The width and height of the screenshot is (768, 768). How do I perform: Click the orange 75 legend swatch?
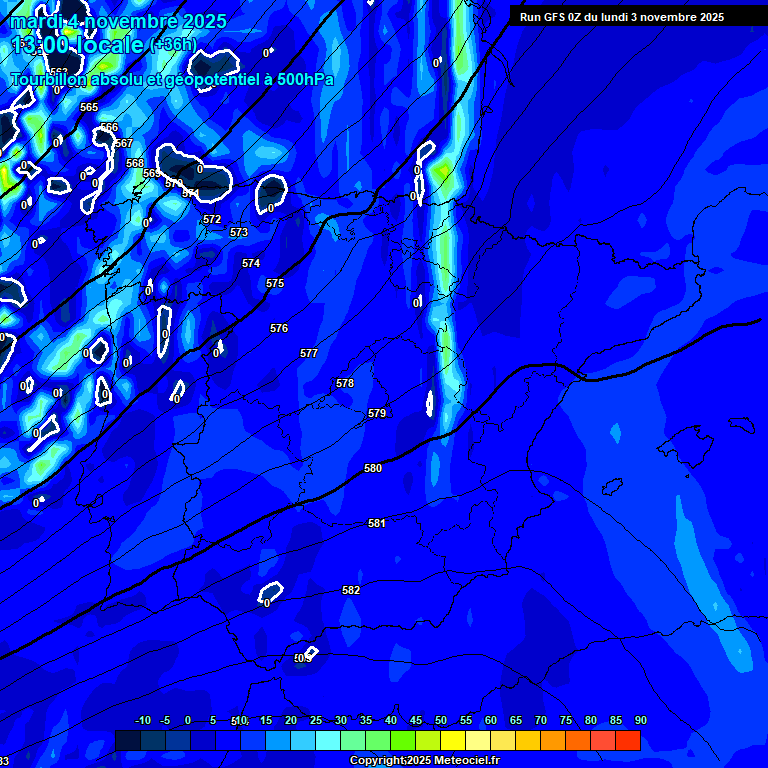click(553, 741)
